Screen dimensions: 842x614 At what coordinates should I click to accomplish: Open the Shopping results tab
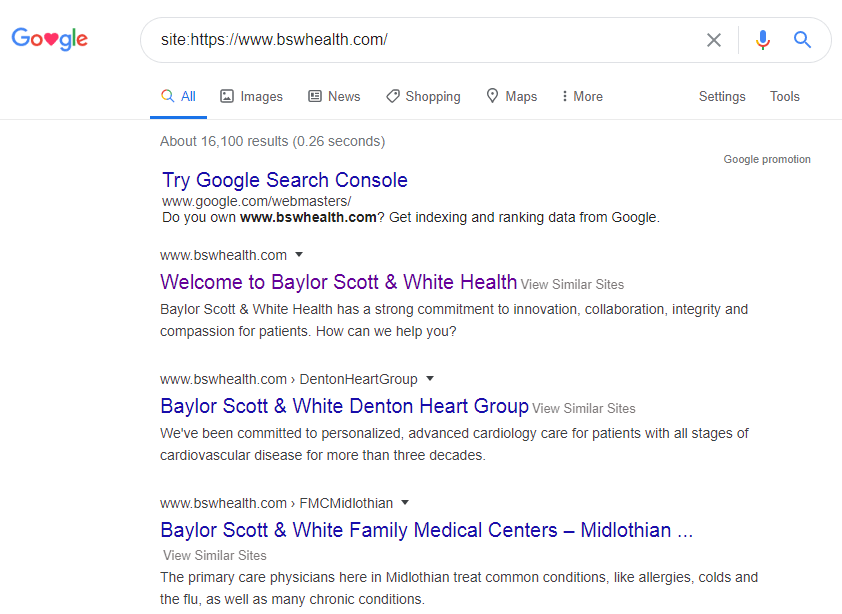423,96
